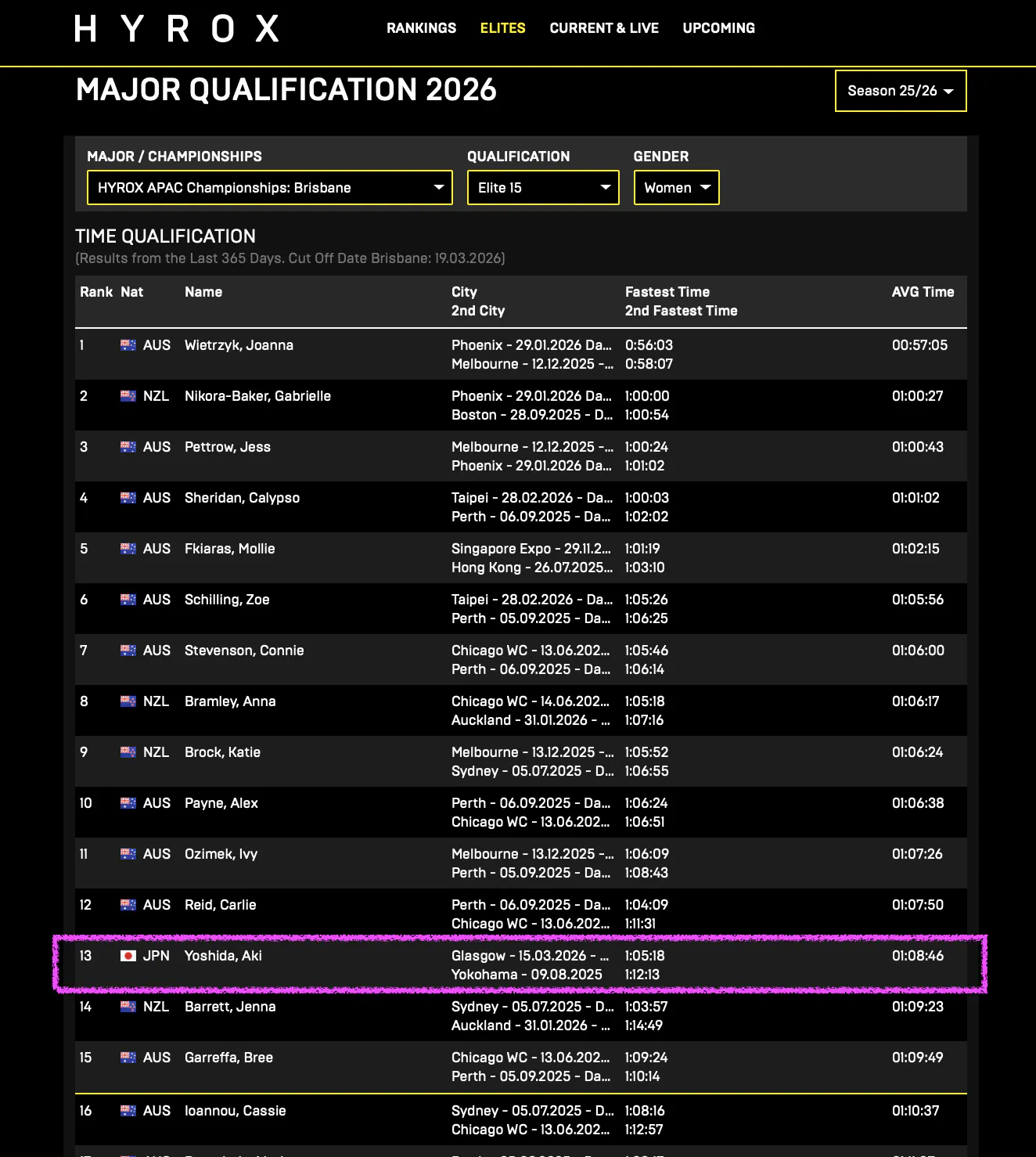Change the Gender dropdown set to Women
This screenshot has width=1036, height=1157.
[x=676, y=188]
